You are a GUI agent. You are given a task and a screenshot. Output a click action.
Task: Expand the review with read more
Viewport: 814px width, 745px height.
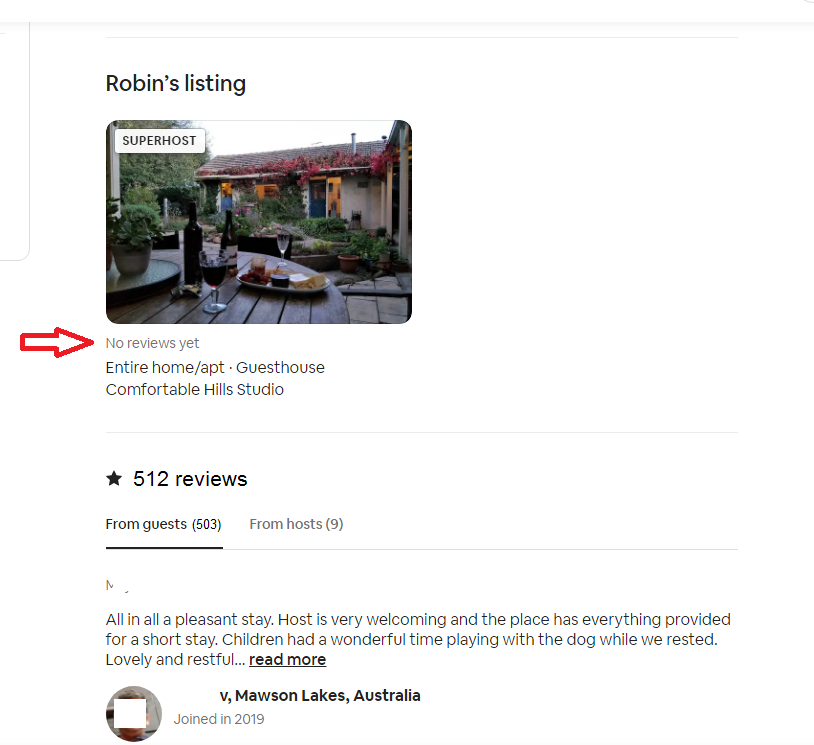coord(288,659)
